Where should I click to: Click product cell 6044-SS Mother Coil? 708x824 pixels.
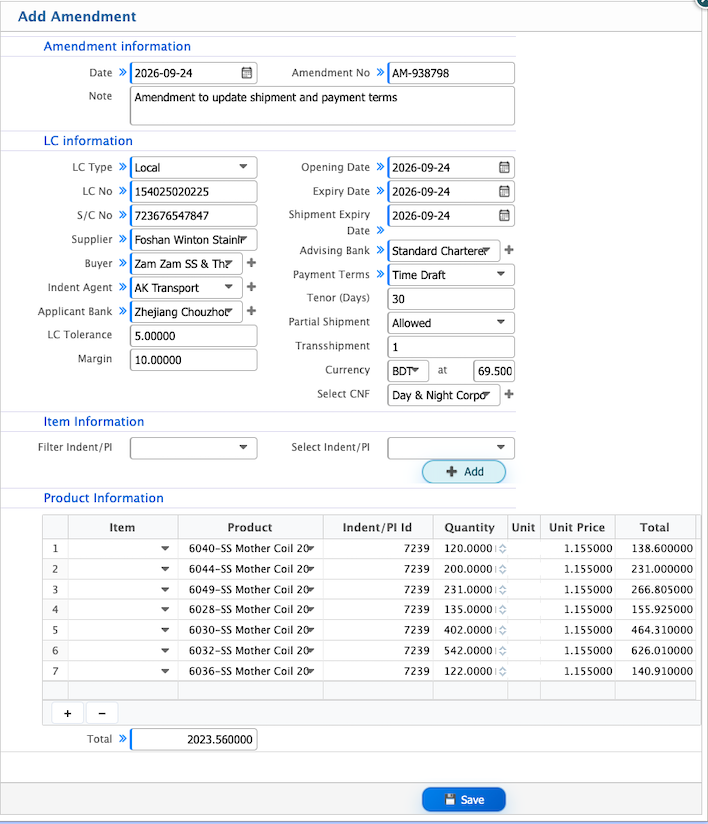[x=250, y=569]
